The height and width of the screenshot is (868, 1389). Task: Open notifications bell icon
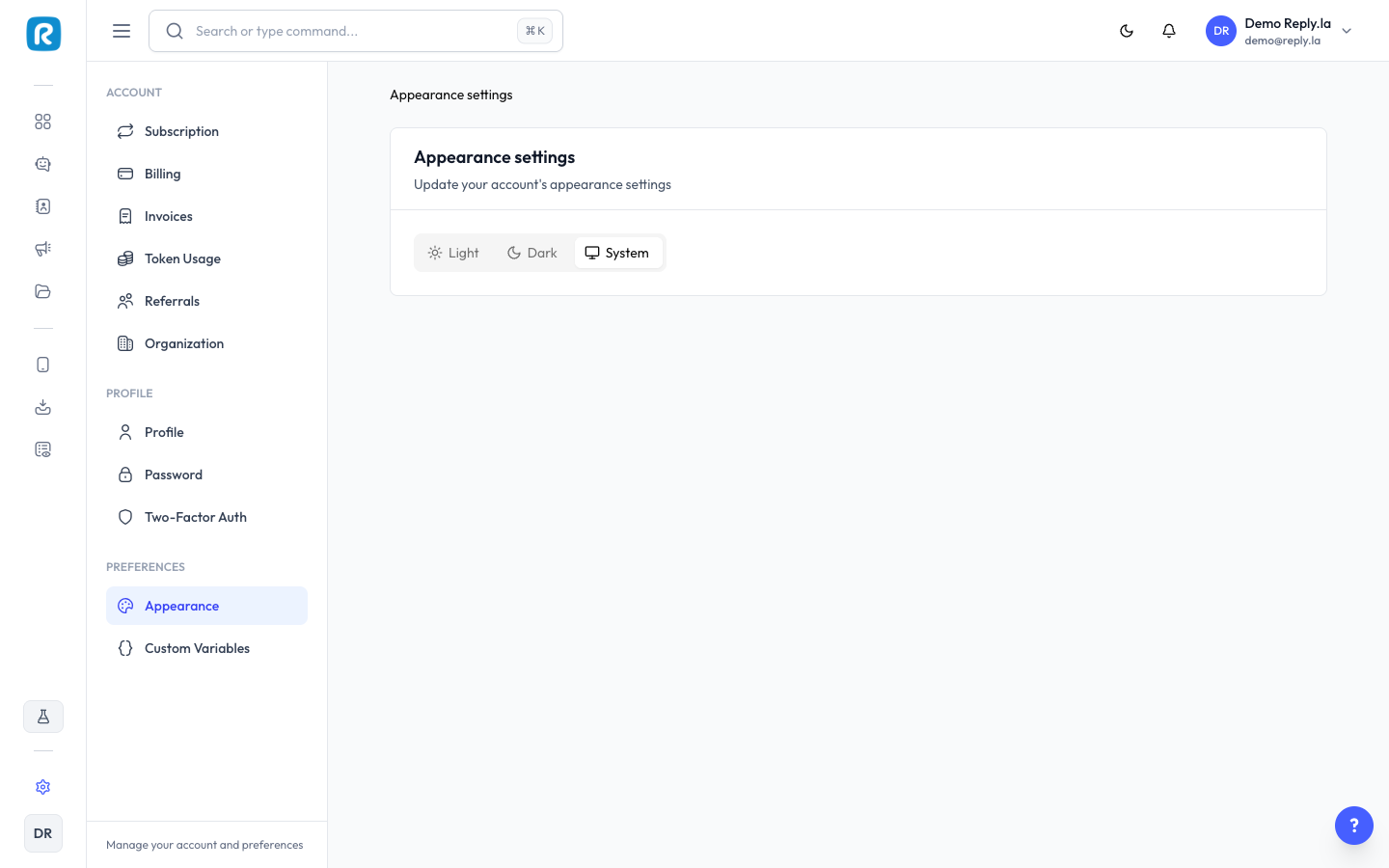[1169, 31]
